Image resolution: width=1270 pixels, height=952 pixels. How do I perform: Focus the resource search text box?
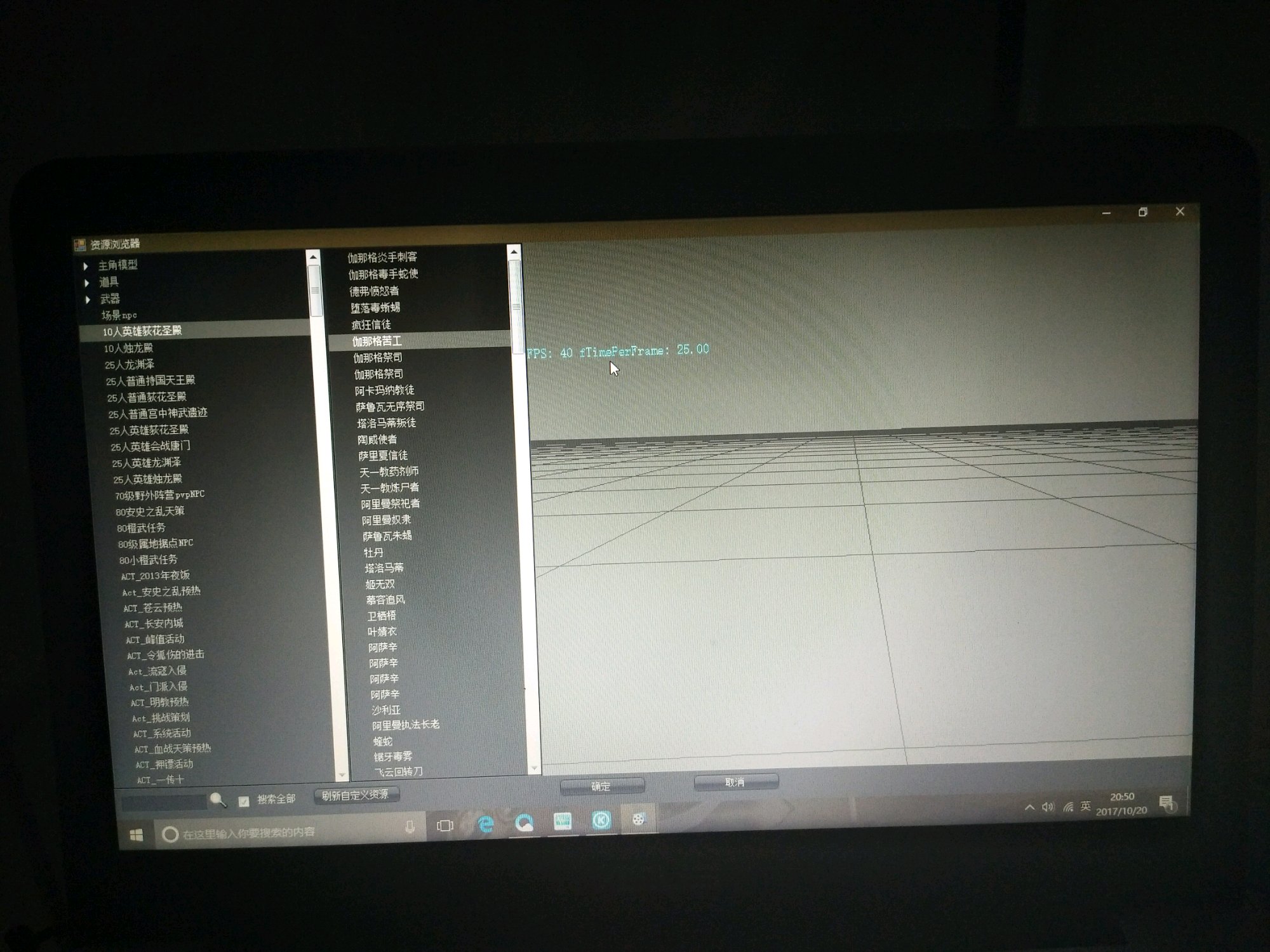coord(164,802)
